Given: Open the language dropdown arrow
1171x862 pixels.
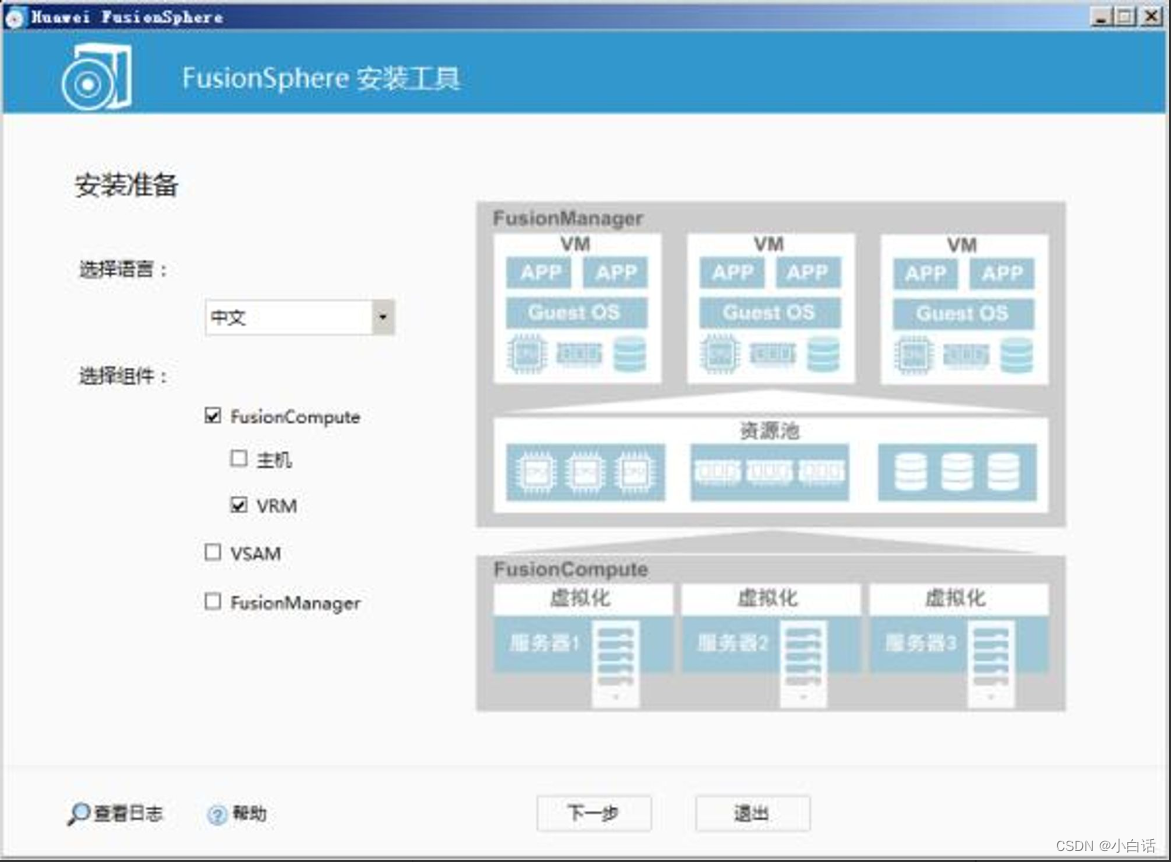Looking at the screenshot, I should click(383, 317).
